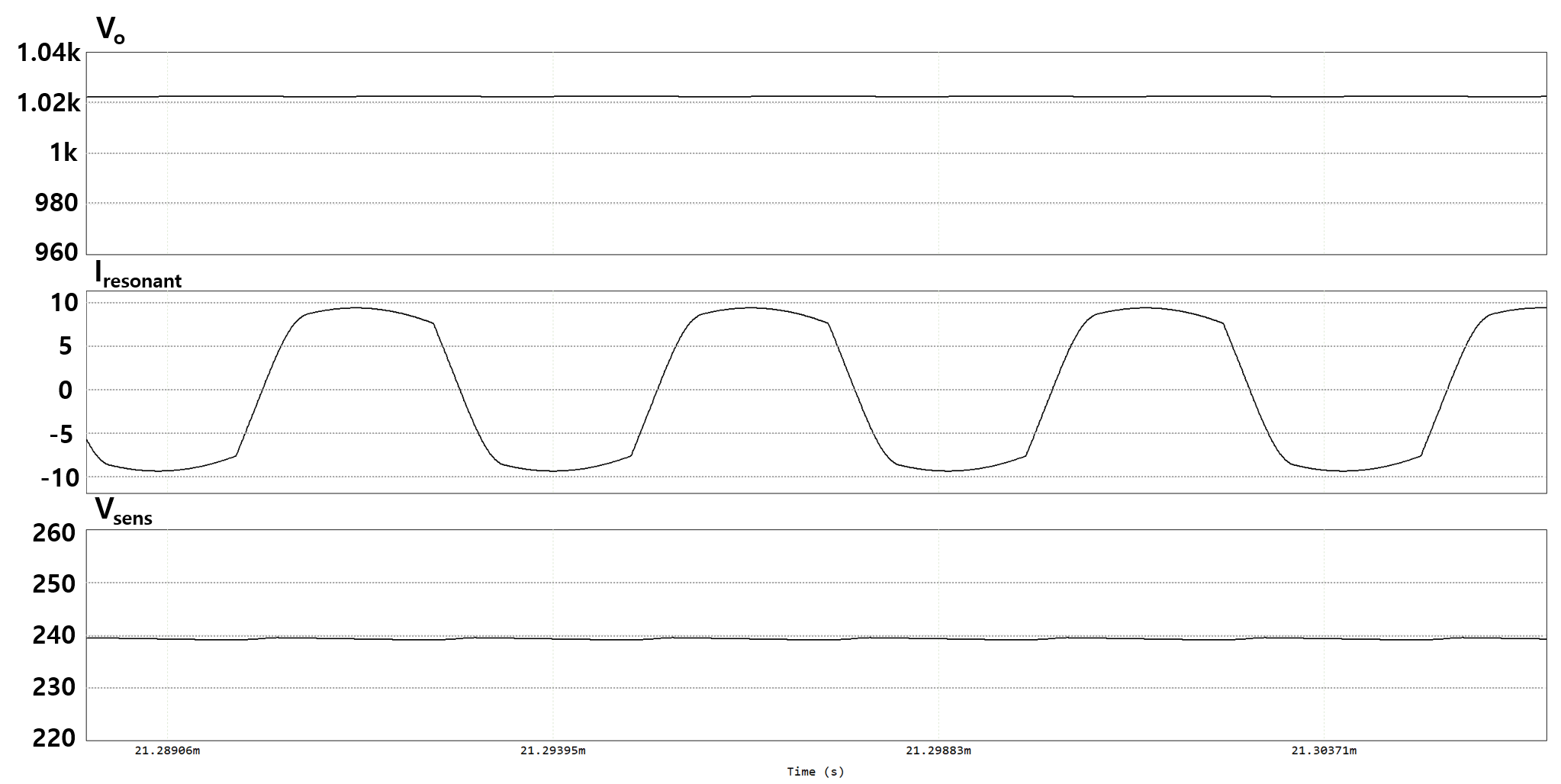Click the 1.02k axis value in Vo plot

coord(48,103)
